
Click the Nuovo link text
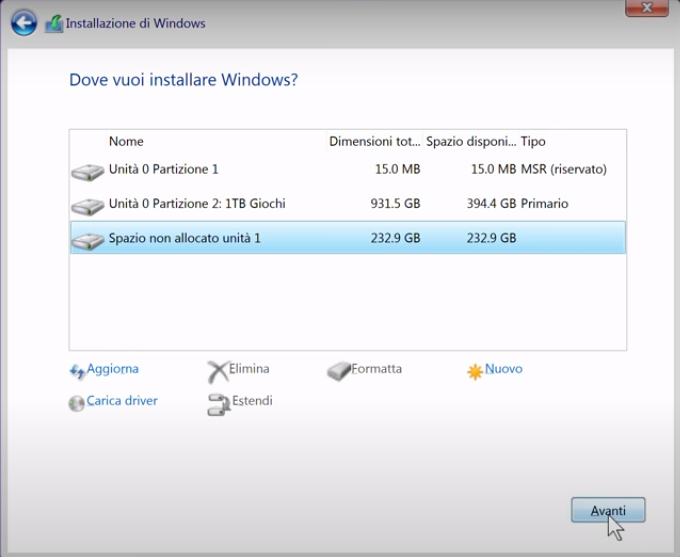point(504,369)
